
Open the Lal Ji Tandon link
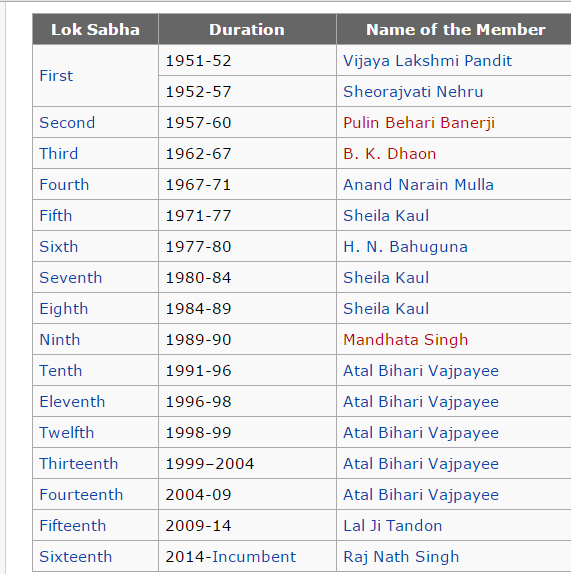coord(393,526)
